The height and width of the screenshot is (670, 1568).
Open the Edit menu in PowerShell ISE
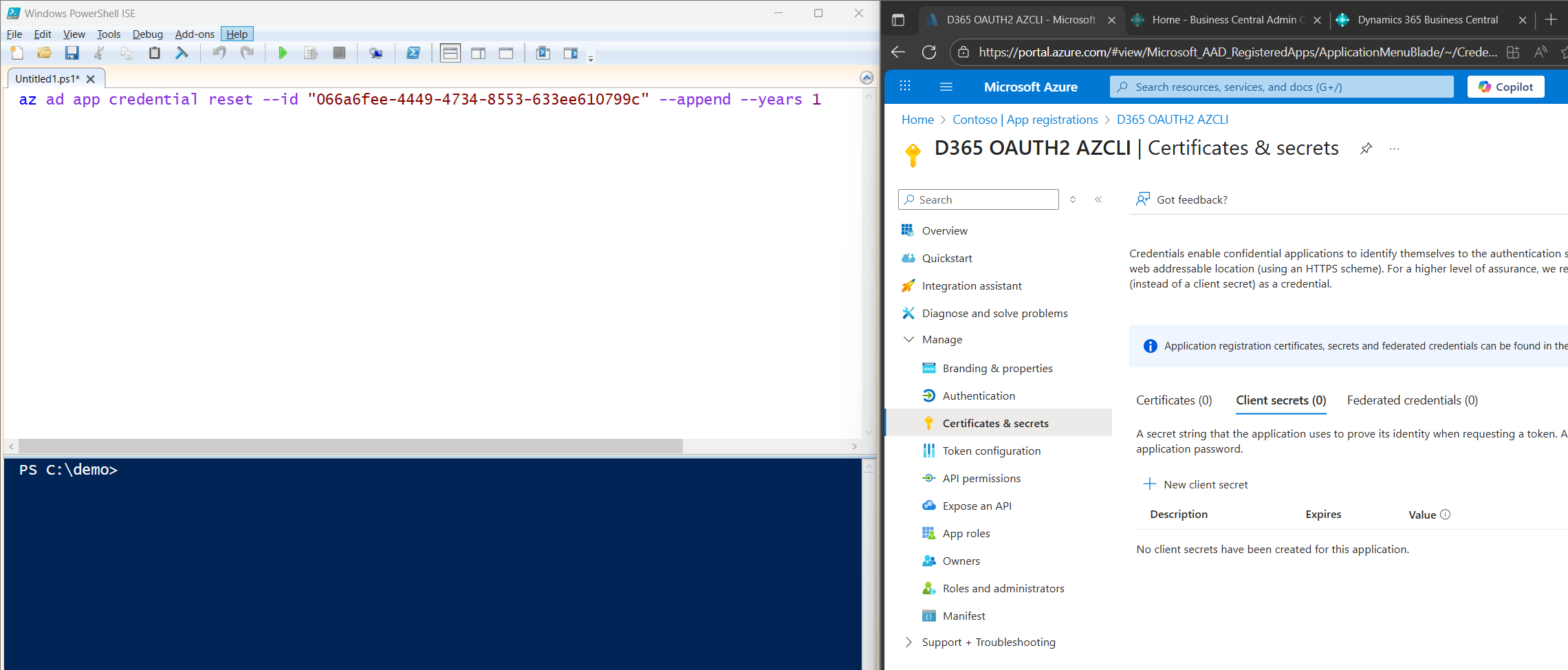click(x=43, y=34)
